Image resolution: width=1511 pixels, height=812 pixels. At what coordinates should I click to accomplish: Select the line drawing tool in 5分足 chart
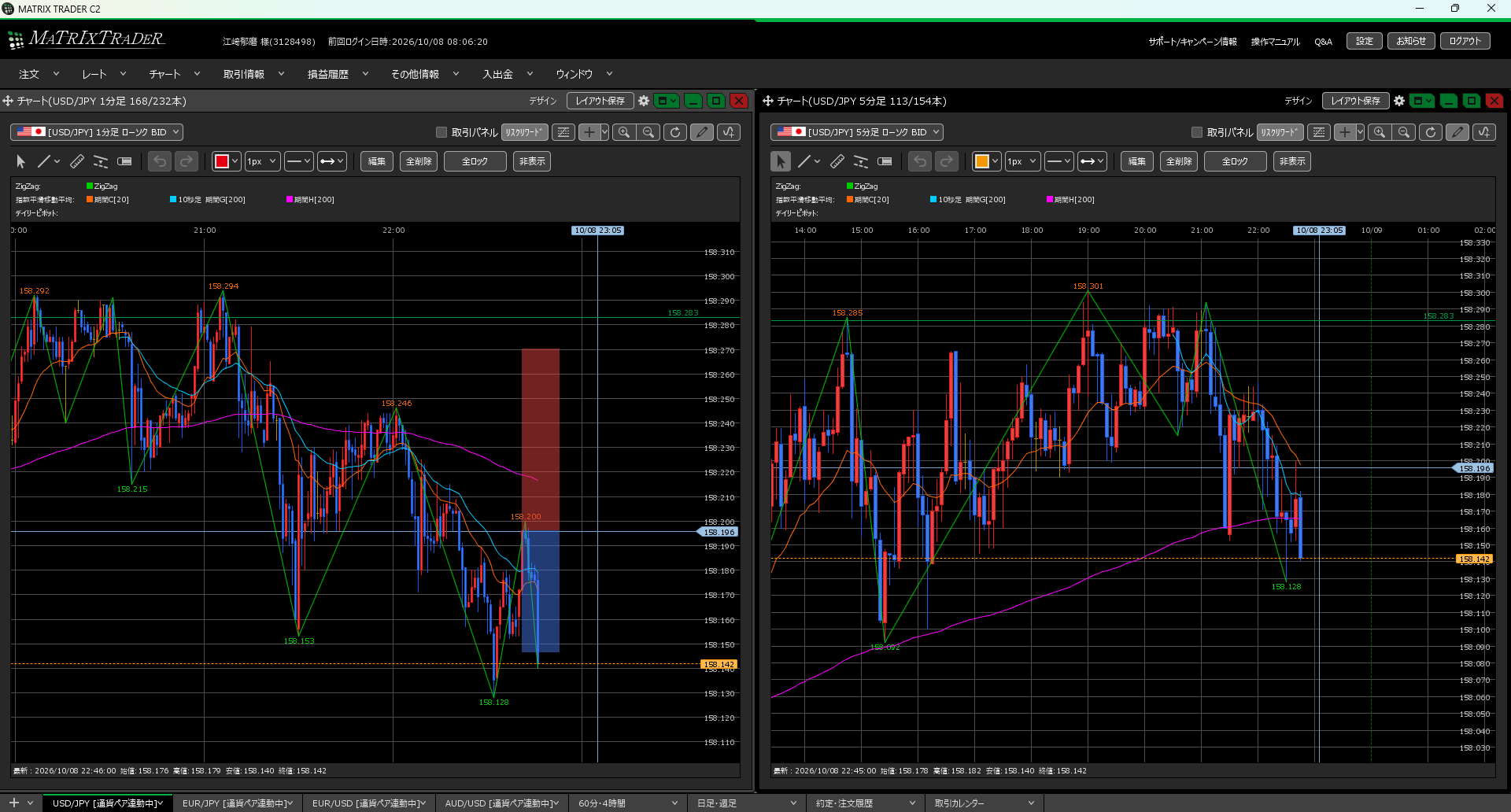tap(804, 161)
